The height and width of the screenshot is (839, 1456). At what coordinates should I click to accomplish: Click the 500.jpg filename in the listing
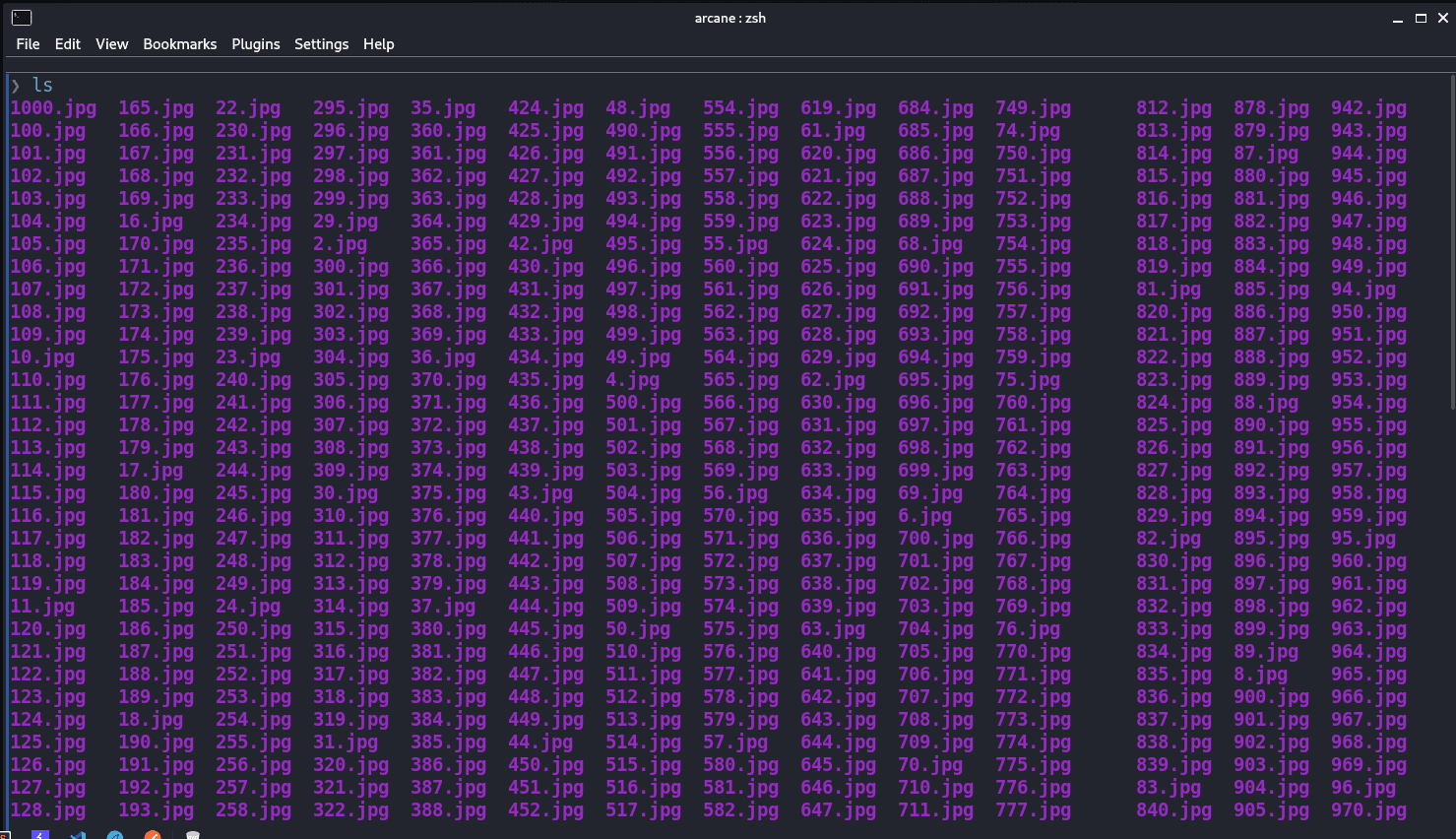[643, 403]
